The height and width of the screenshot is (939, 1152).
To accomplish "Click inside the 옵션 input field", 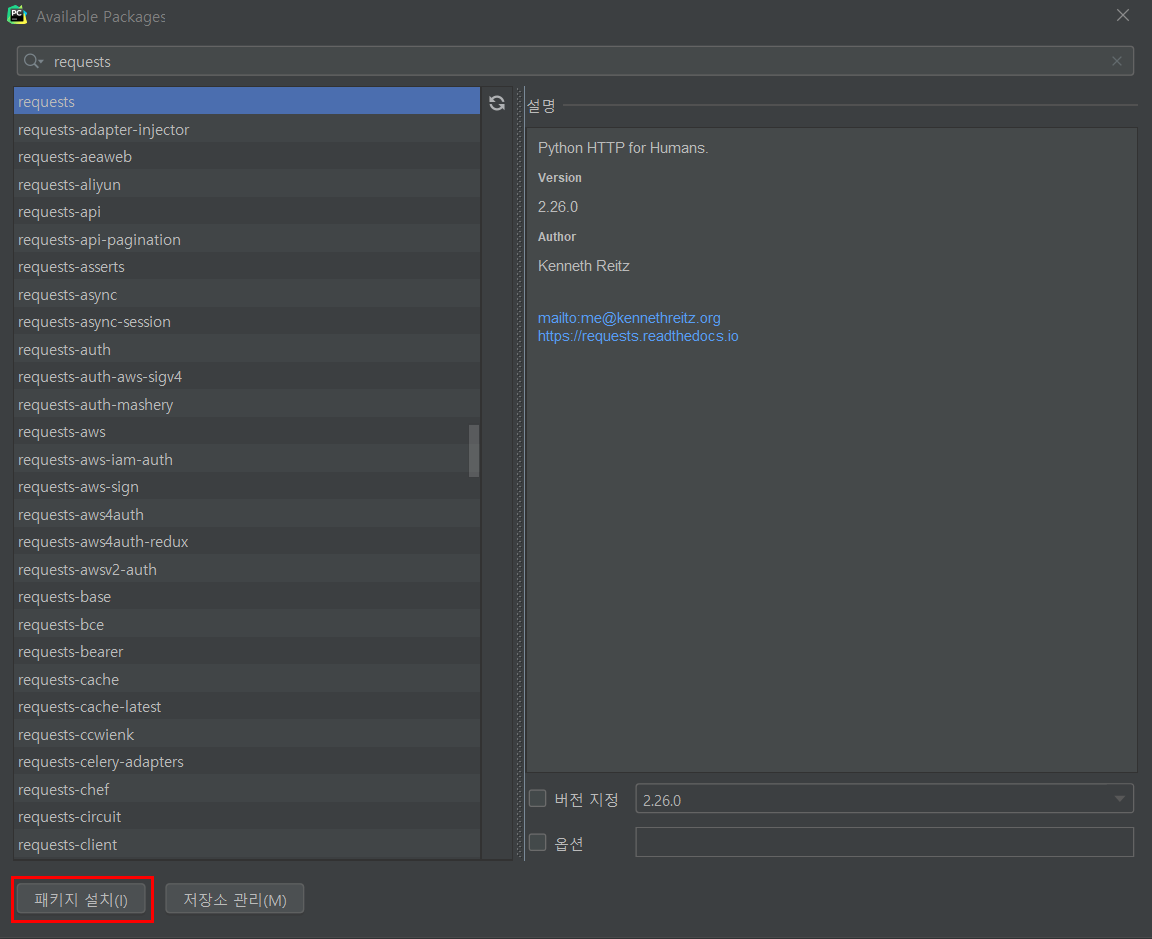I will [884, 842].
